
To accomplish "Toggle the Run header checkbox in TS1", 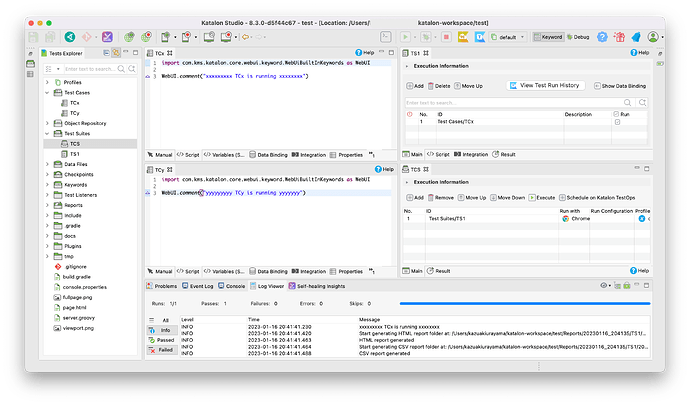I will coord(616,114).
